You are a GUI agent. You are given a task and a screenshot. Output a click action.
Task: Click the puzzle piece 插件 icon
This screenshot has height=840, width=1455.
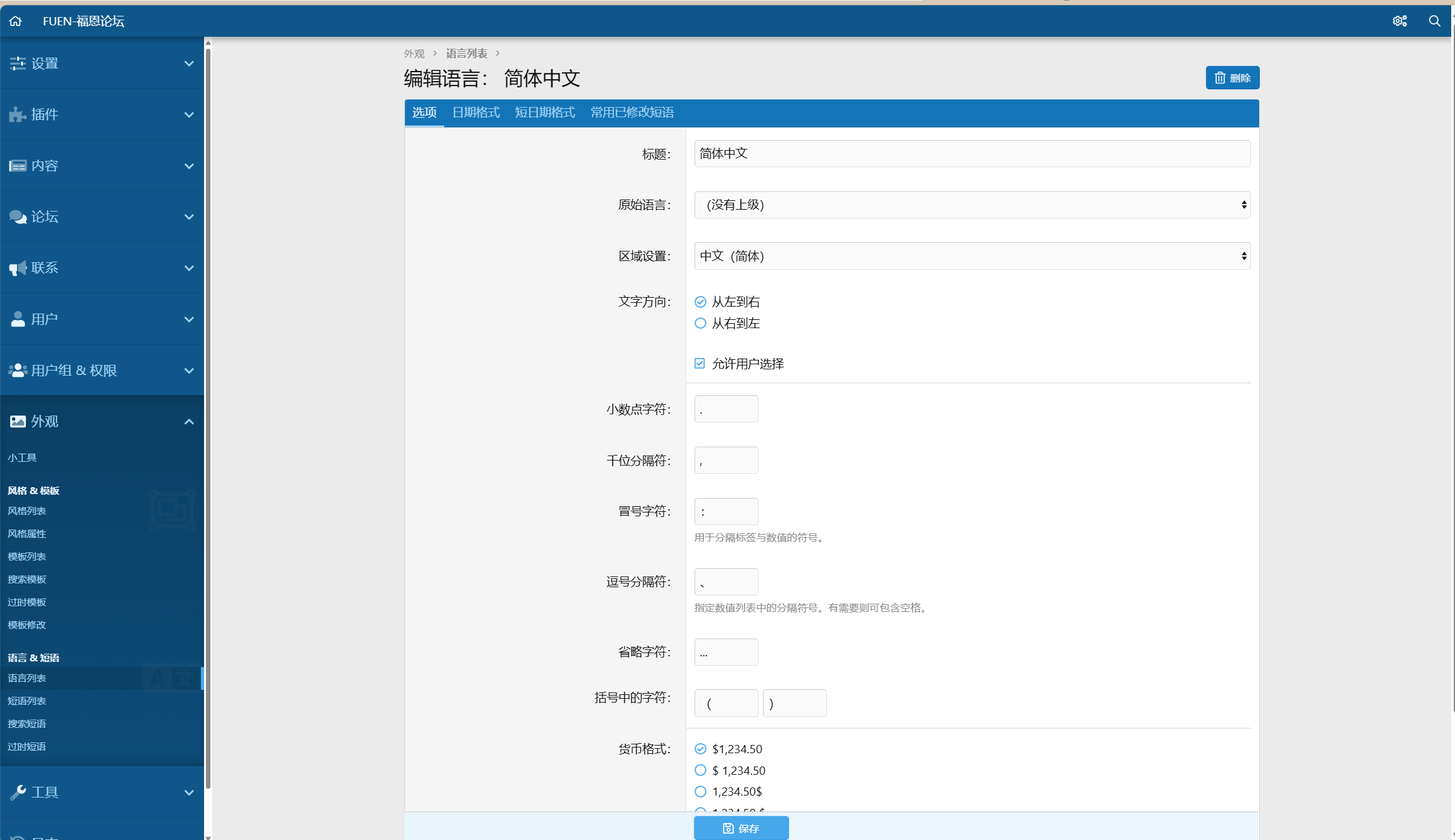pos(18,115)
